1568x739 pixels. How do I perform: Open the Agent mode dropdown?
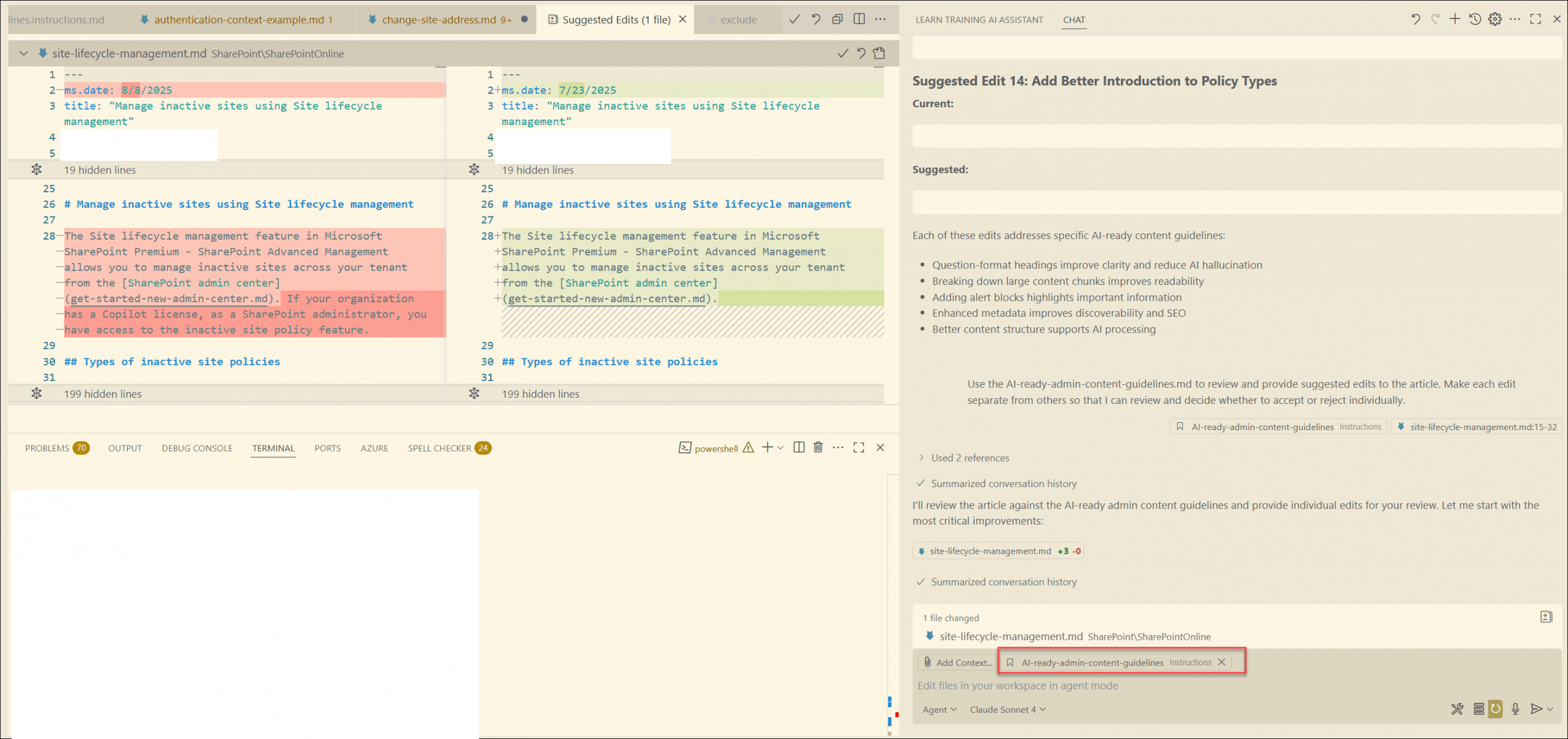click(x=939, y=710)
